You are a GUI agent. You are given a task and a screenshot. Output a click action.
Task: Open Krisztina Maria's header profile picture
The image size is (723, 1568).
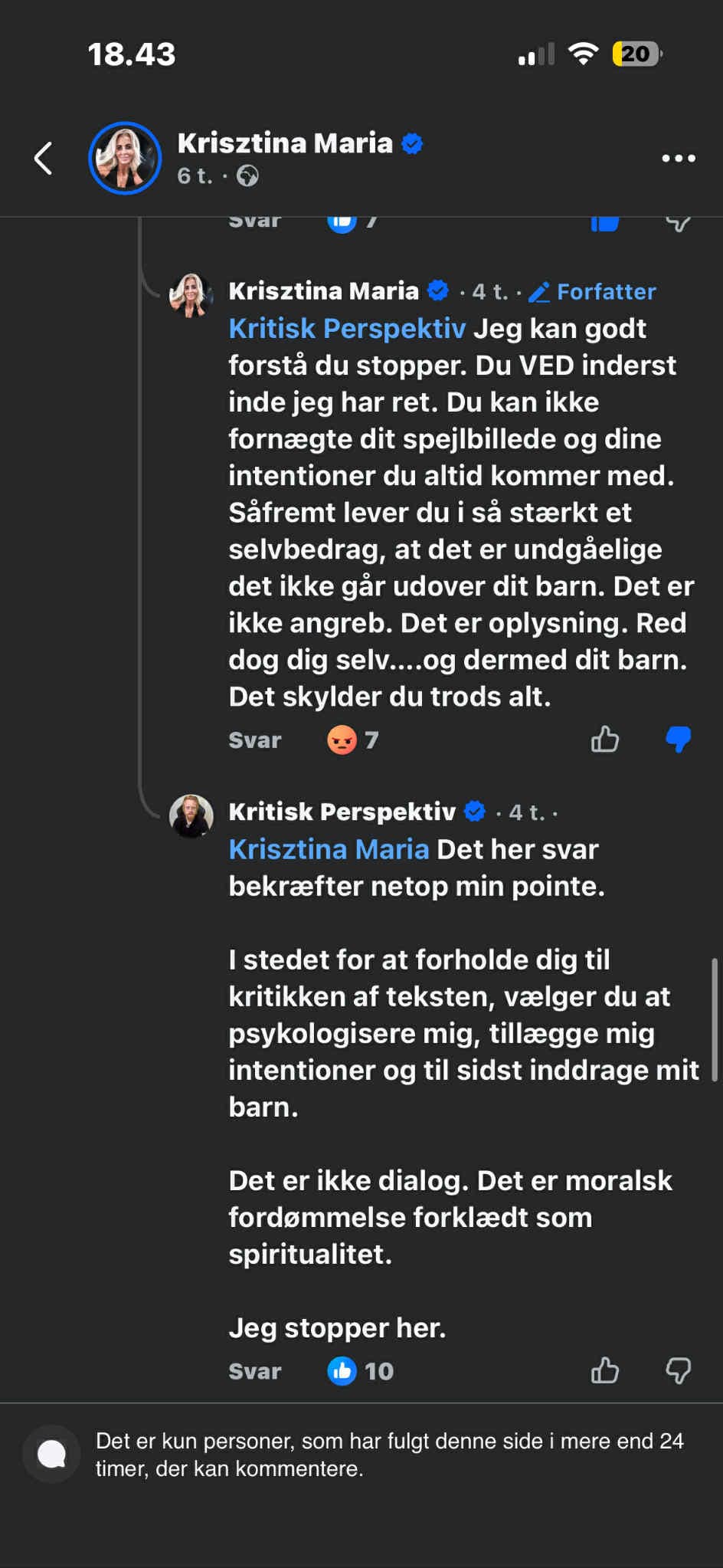tap(125, 158)
